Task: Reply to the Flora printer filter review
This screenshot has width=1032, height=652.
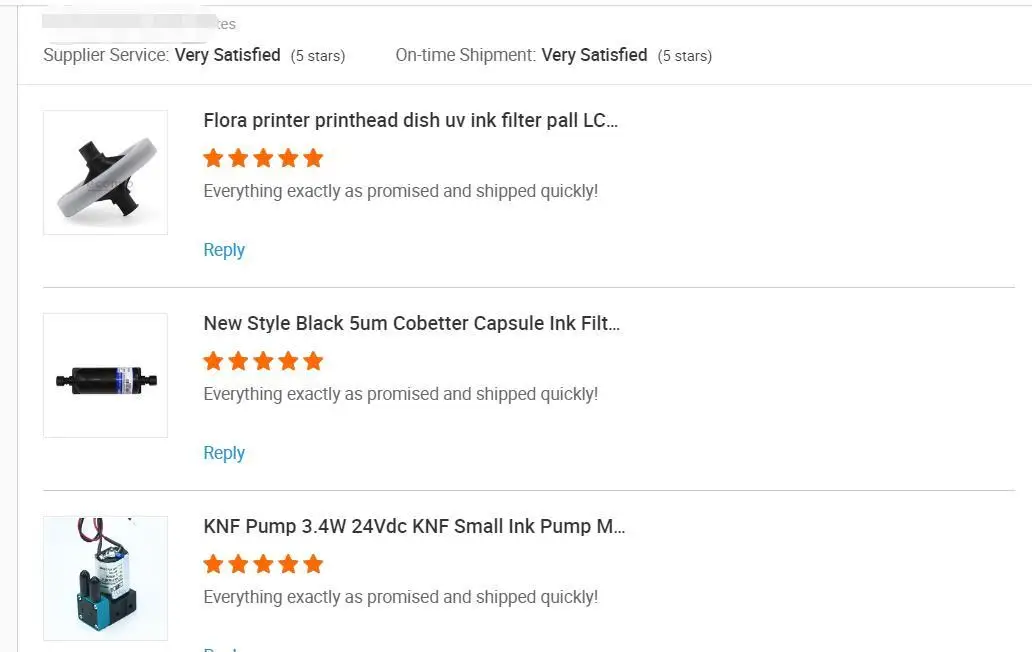Action: pyautogui.click(x=224, y=250)
